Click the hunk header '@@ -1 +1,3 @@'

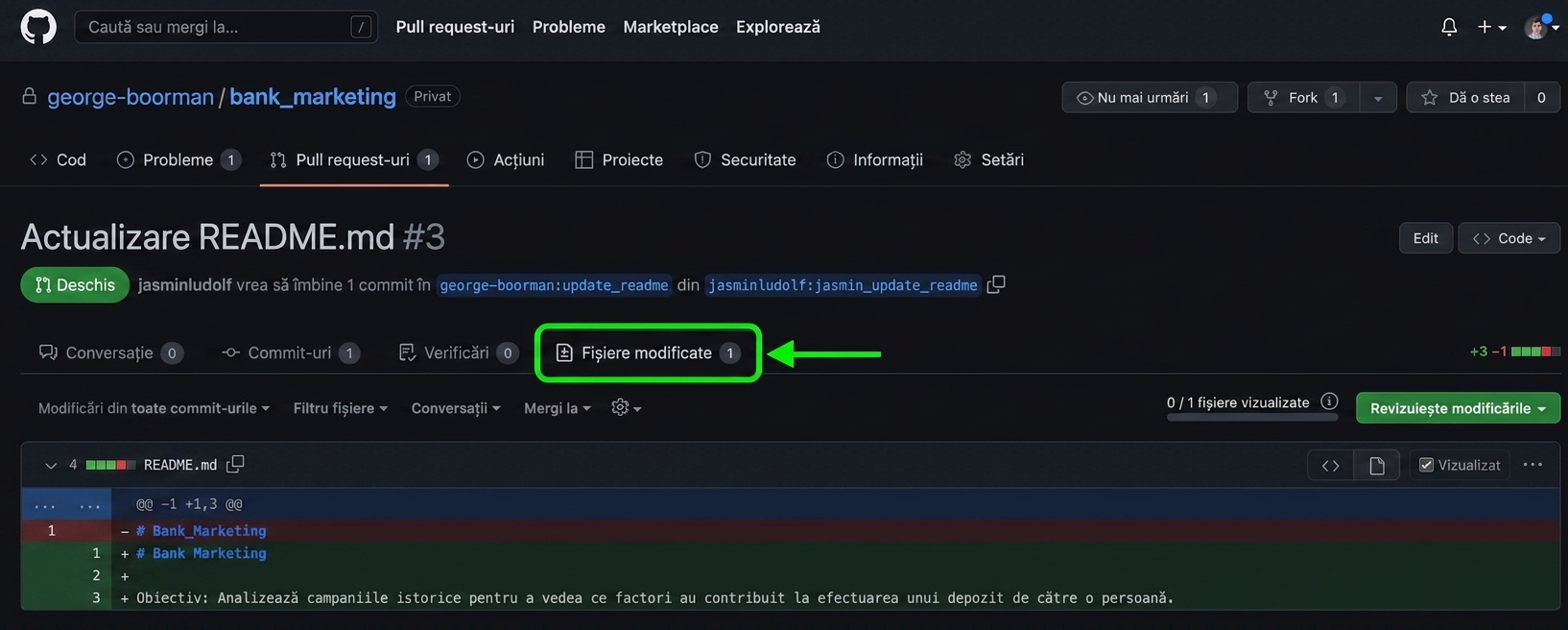[x=189, y=504]
